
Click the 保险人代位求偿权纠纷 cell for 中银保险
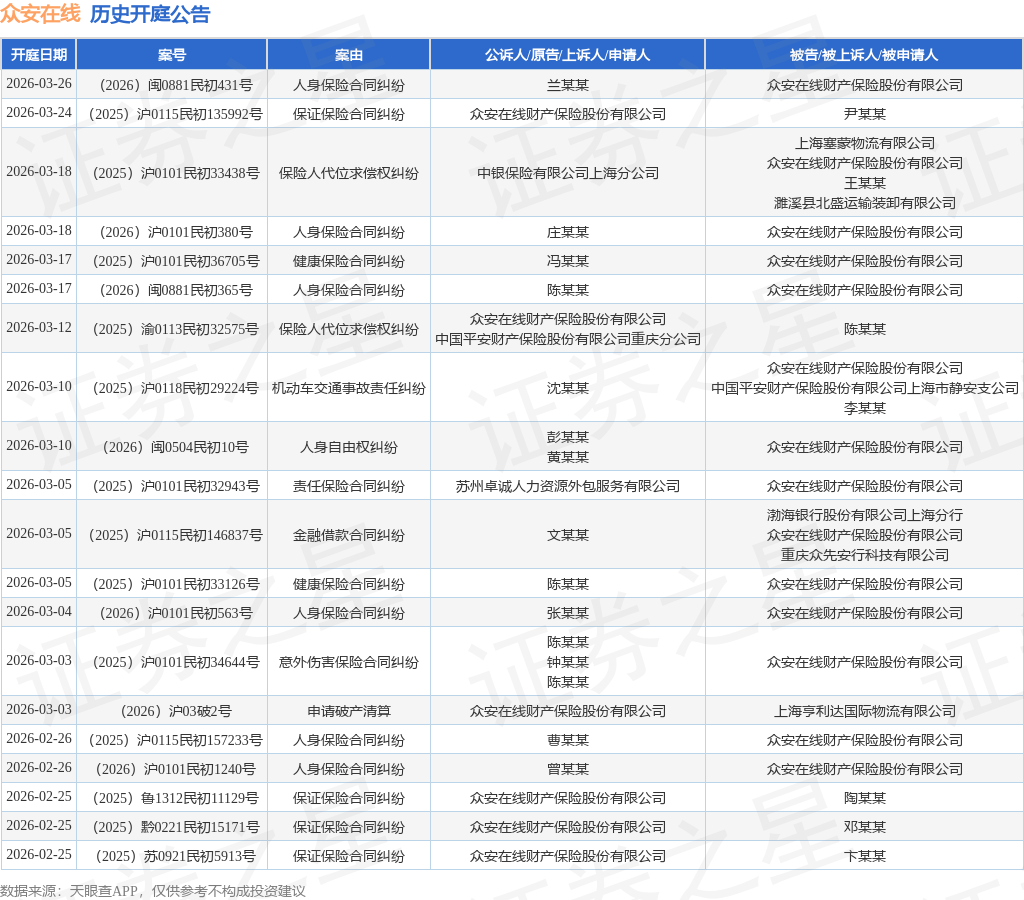348,173
